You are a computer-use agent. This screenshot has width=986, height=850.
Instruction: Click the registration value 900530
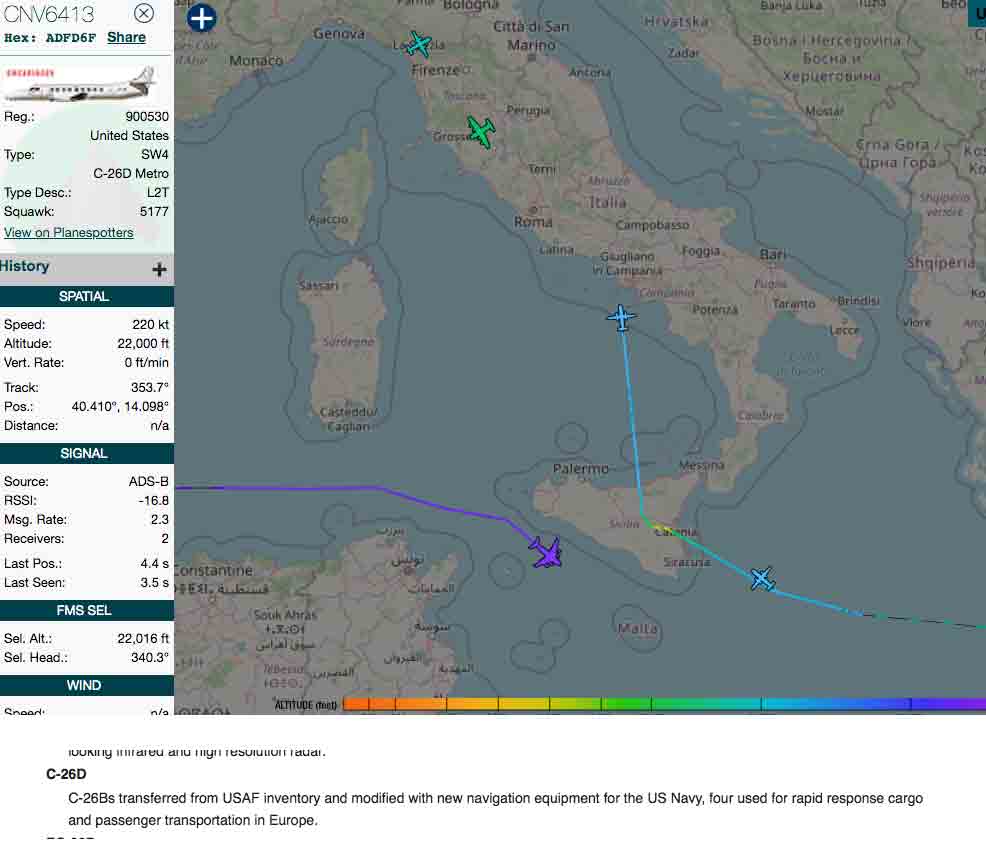click(147, 117)
